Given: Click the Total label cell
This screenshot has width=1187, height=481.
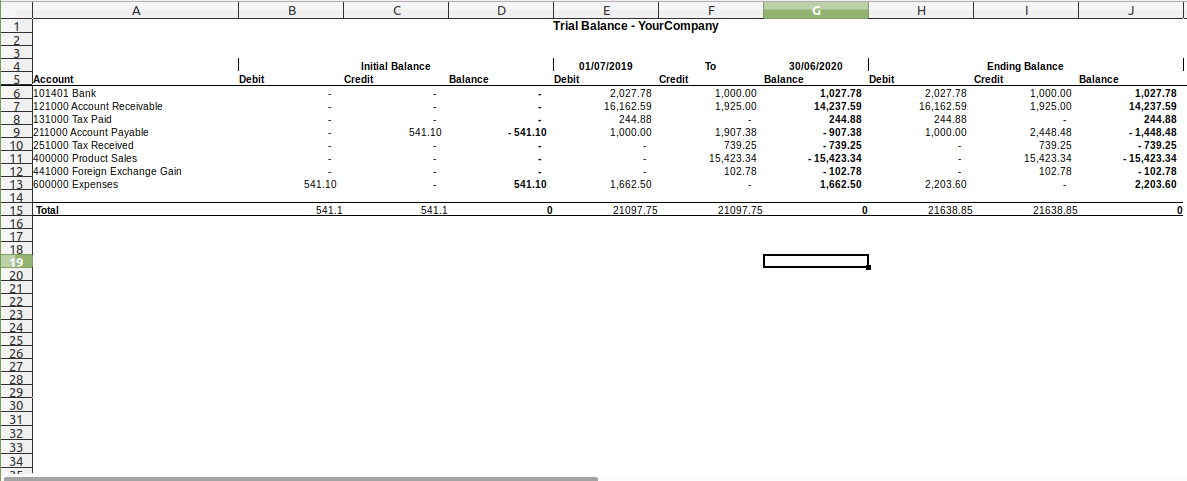Looking at the screenshot, I should (48, 210).
